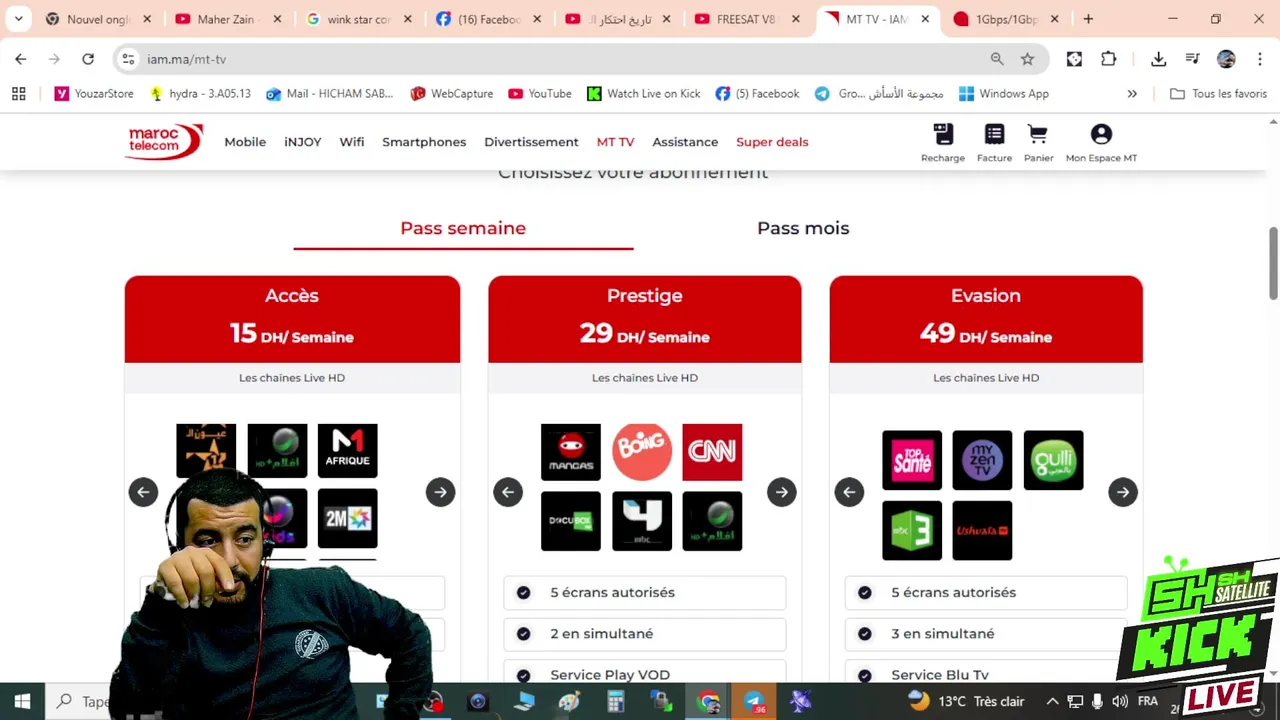The width and height of the screenshot is (1280, 720).
Task: Go back with browser back arrow
Action: click(x=21, y=59)
